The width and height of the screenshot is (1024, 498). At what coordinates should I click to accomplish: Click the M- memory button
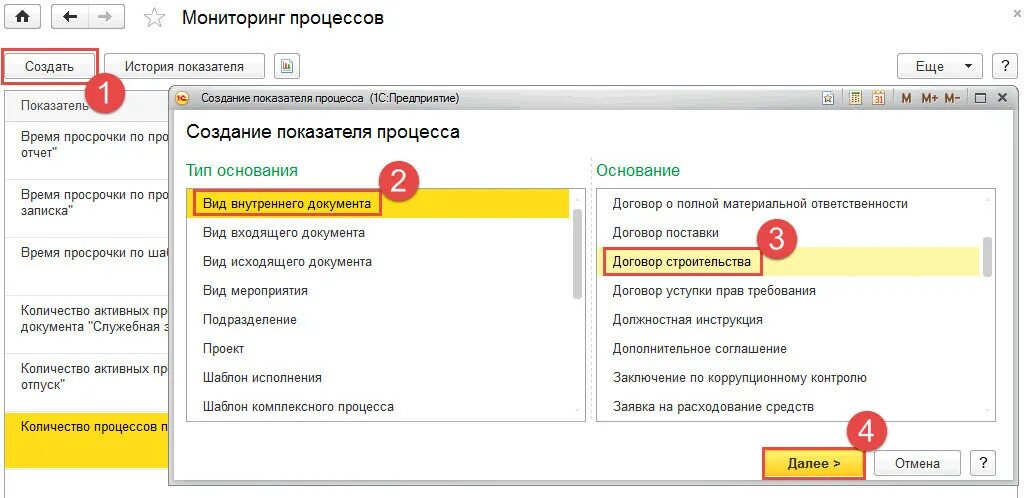[x=952, y=98]
